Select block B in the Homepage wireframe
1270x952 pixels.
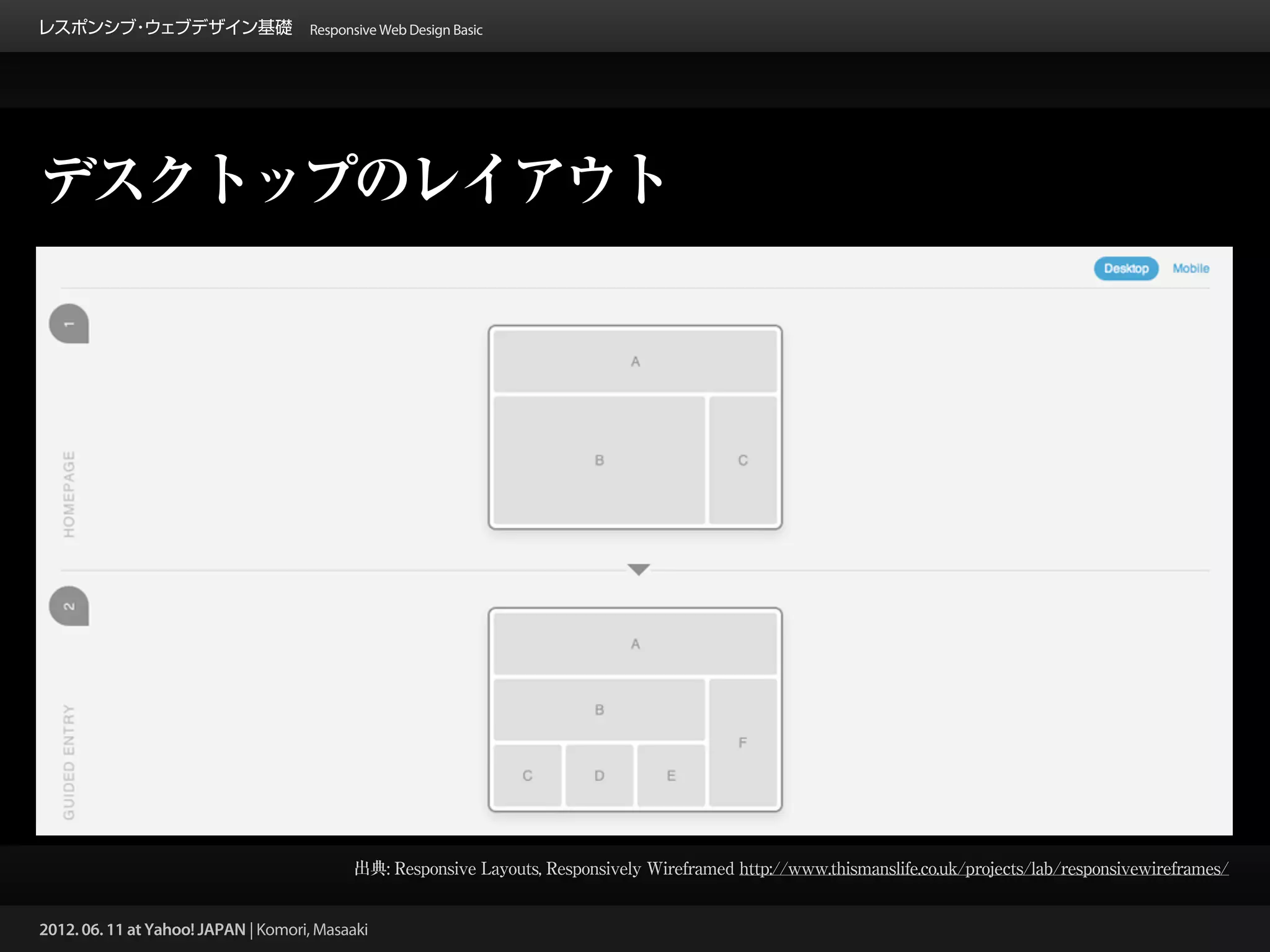(599, 461)
